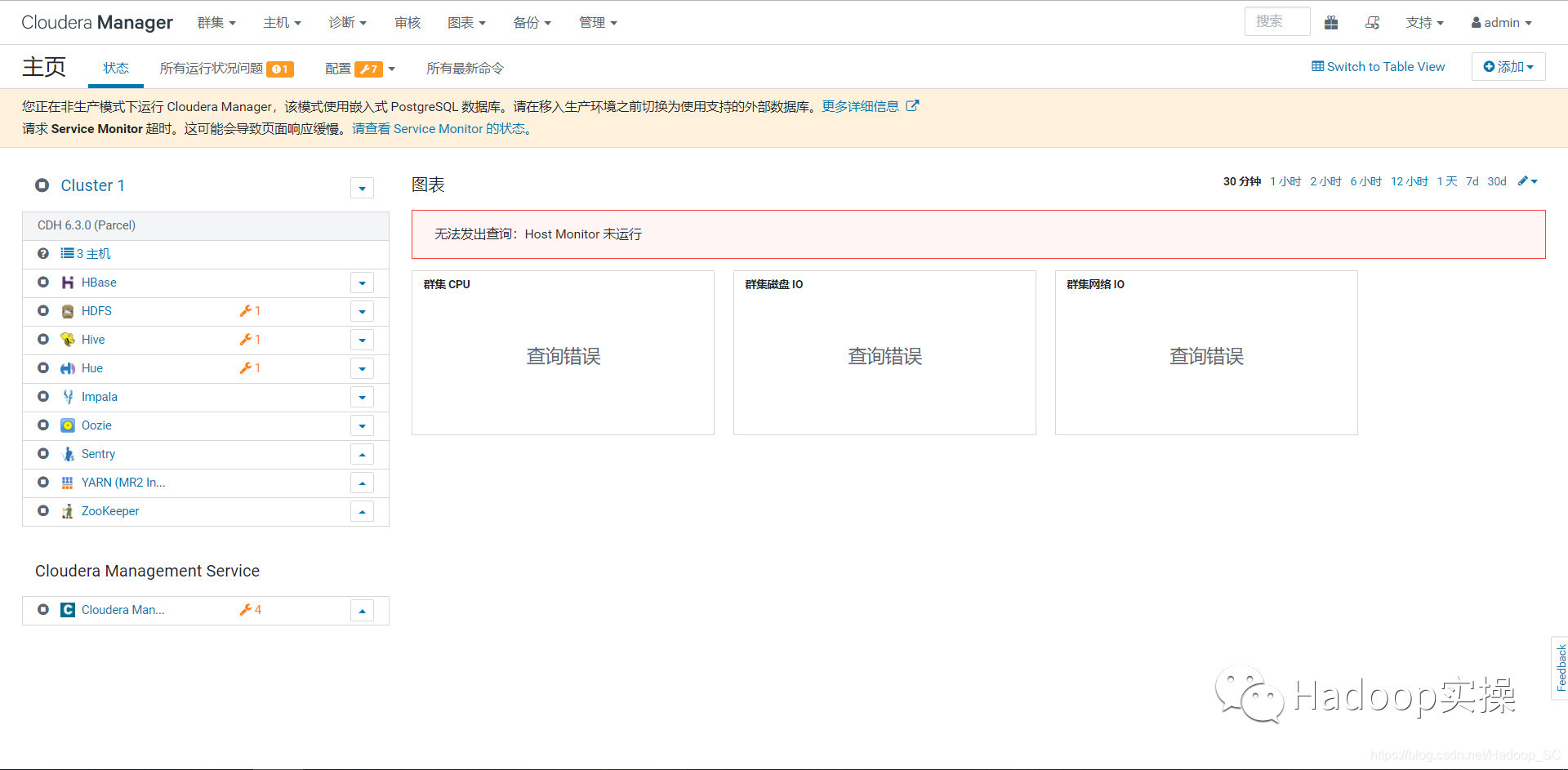Click the Cluster 1 stopped status icon

click(x=42, y=185)
